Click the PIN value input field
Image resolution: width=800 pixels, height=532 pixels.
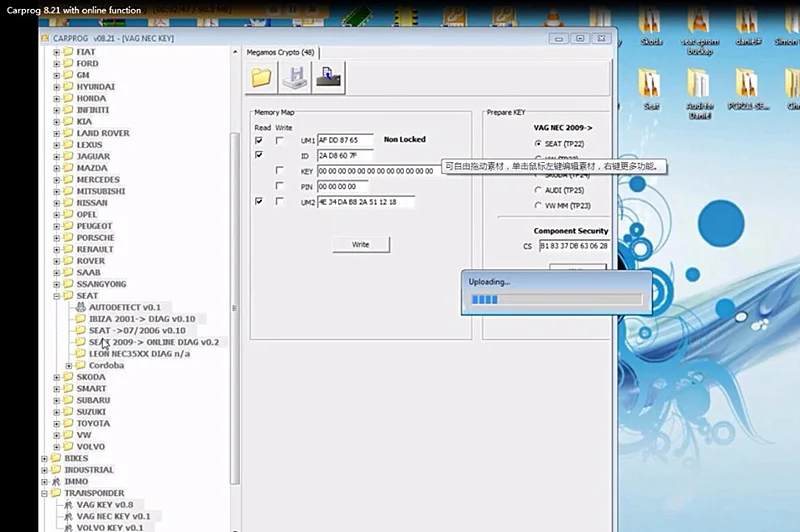click(x=343, y=187)
